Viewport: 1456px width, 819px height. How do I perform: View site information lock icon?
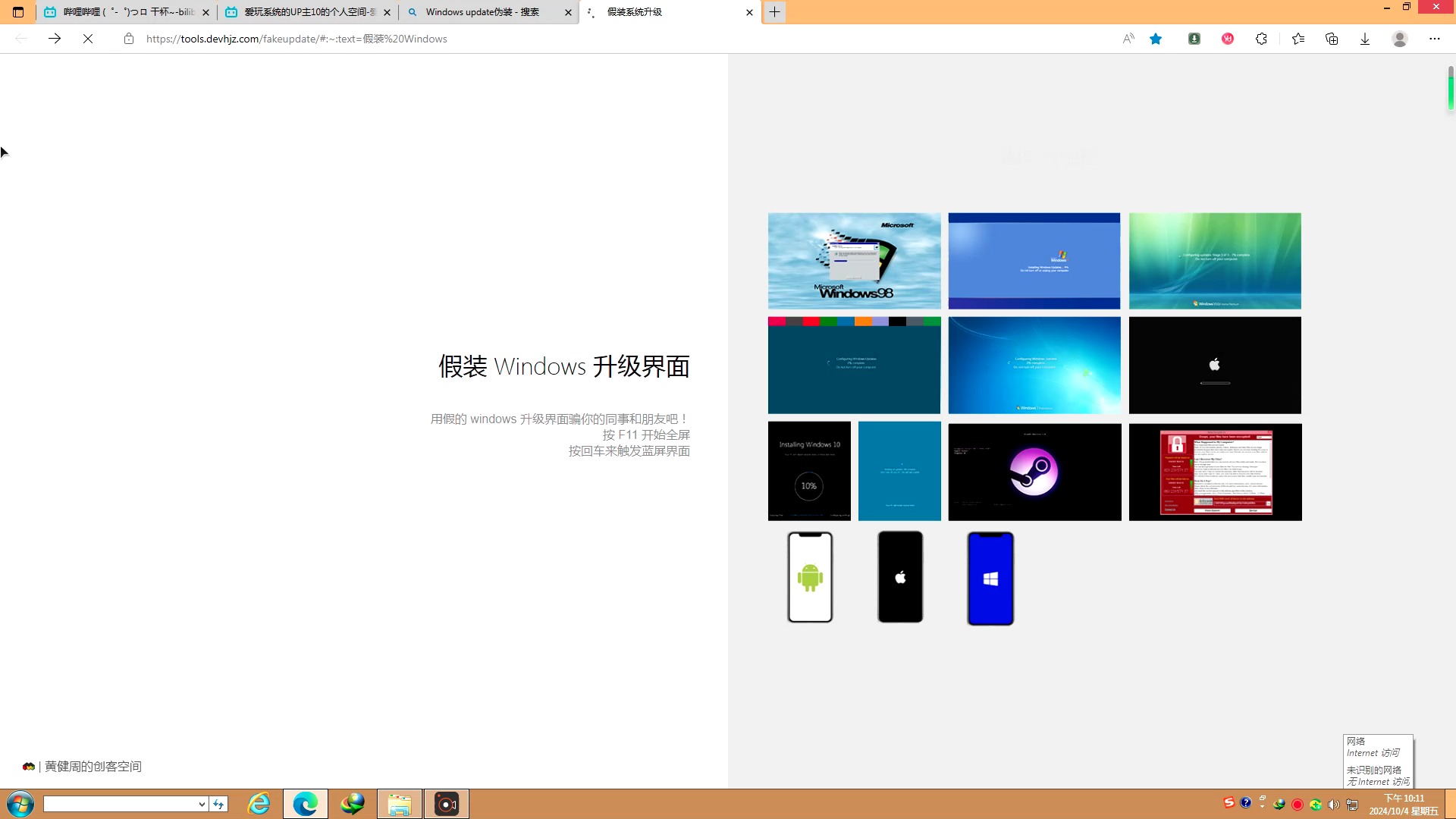point(129,39)
